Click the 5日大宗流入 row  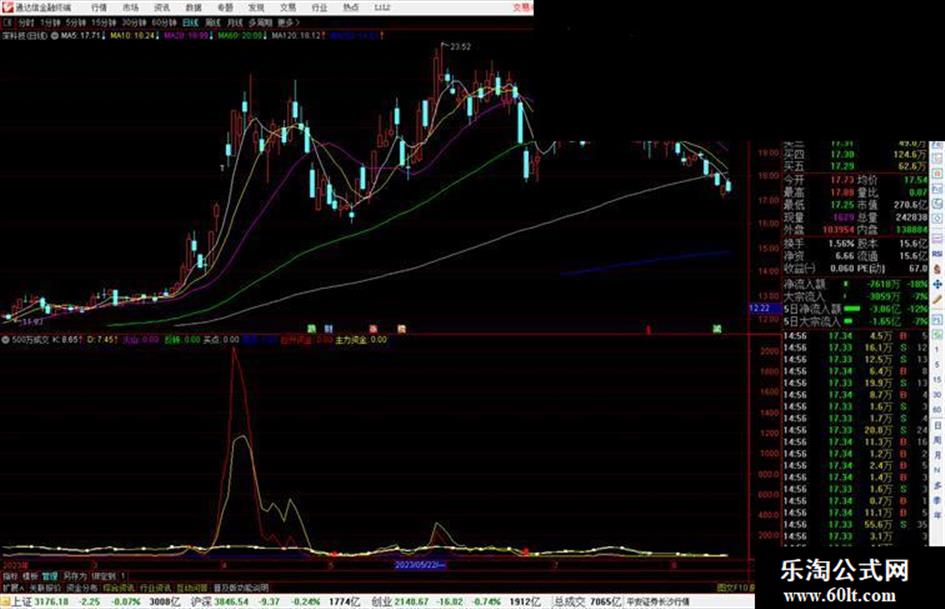click(855, 321)
